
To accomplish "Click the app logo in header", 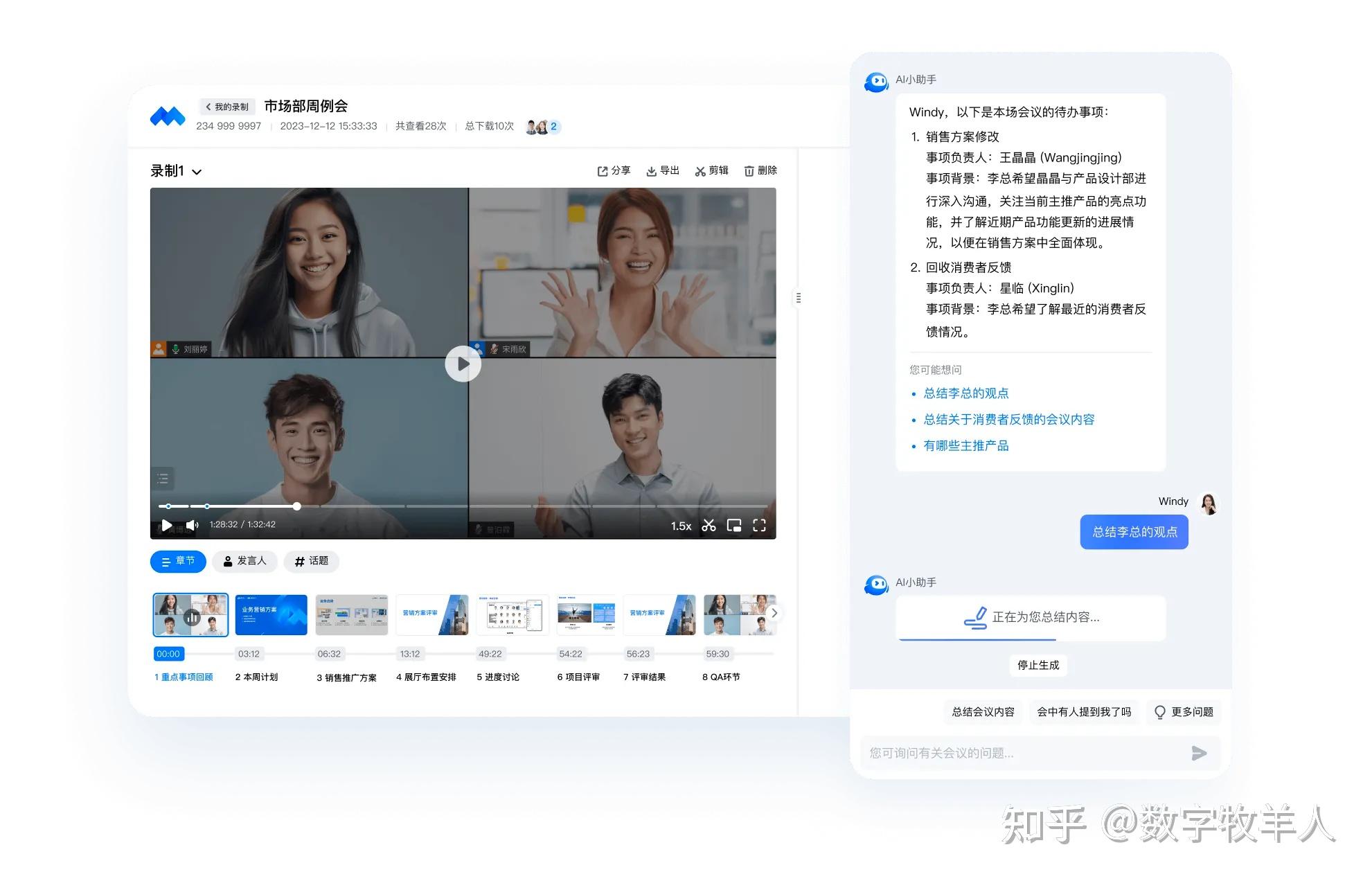I will pos(168,116).
